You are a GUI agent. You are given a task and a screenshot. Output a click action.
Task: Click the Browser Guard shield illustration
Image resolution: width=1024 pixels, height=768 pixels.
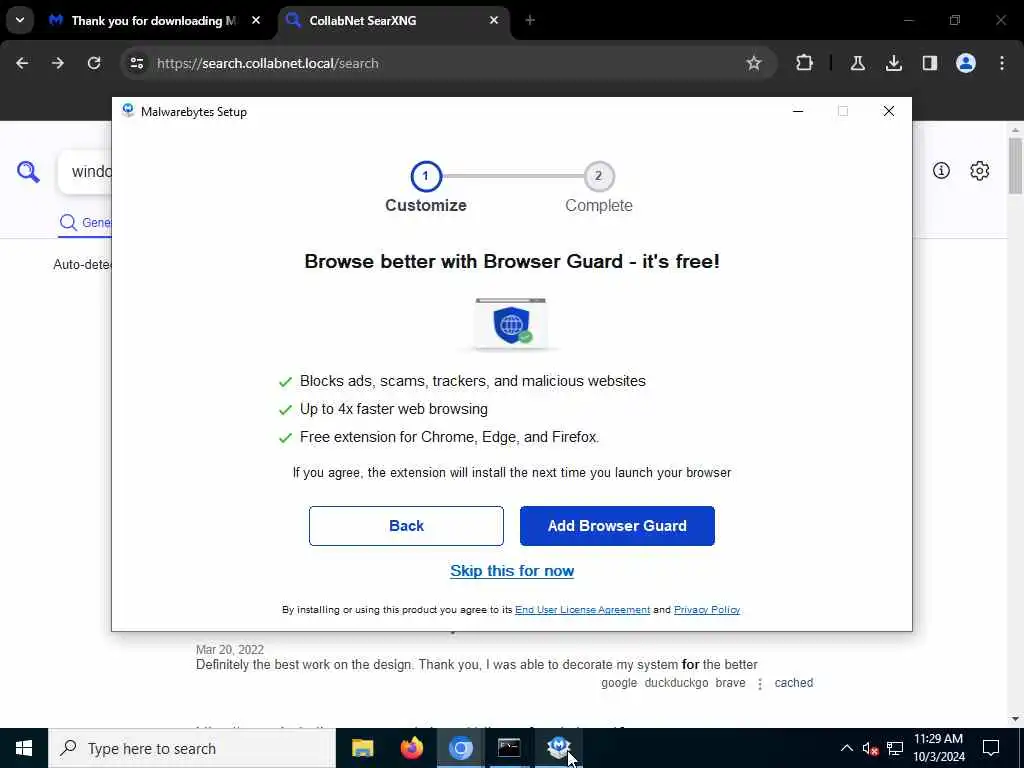(x=511, y=324)
